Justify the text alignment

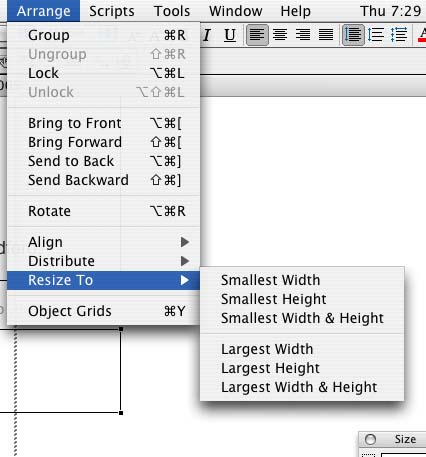[326, 35]
